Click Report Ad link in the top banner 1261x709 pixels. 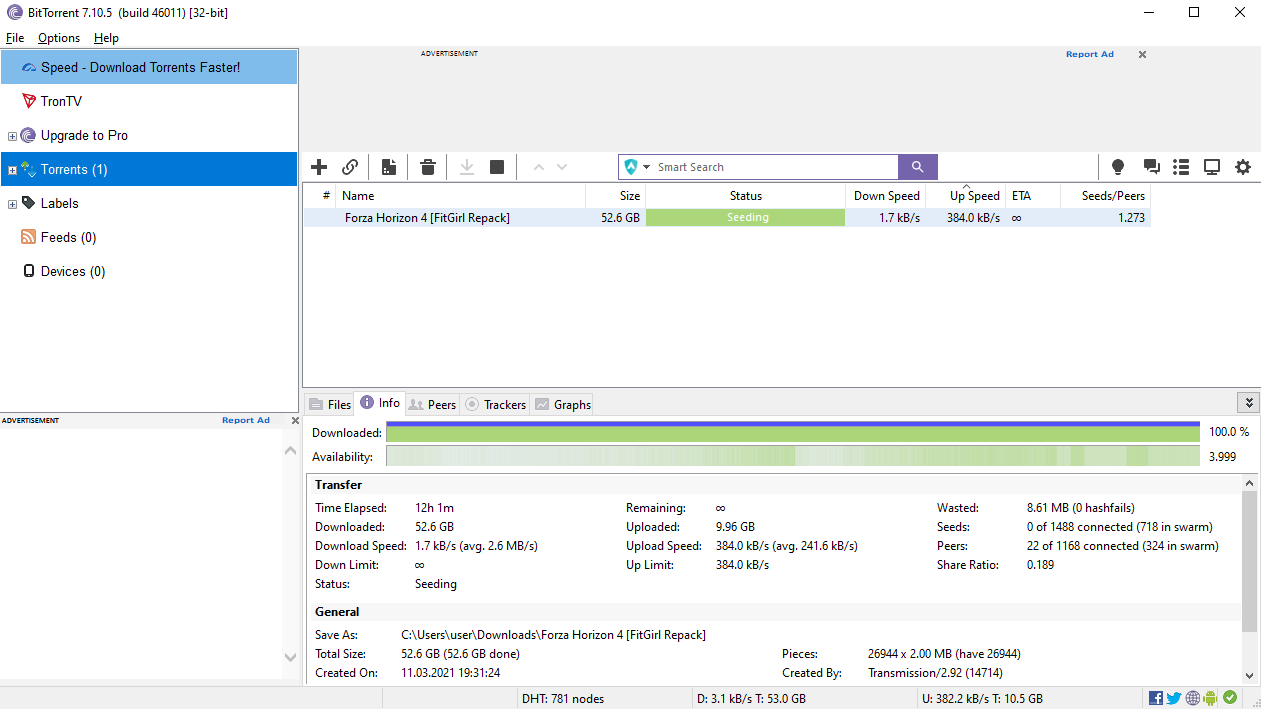[1089, 54]
